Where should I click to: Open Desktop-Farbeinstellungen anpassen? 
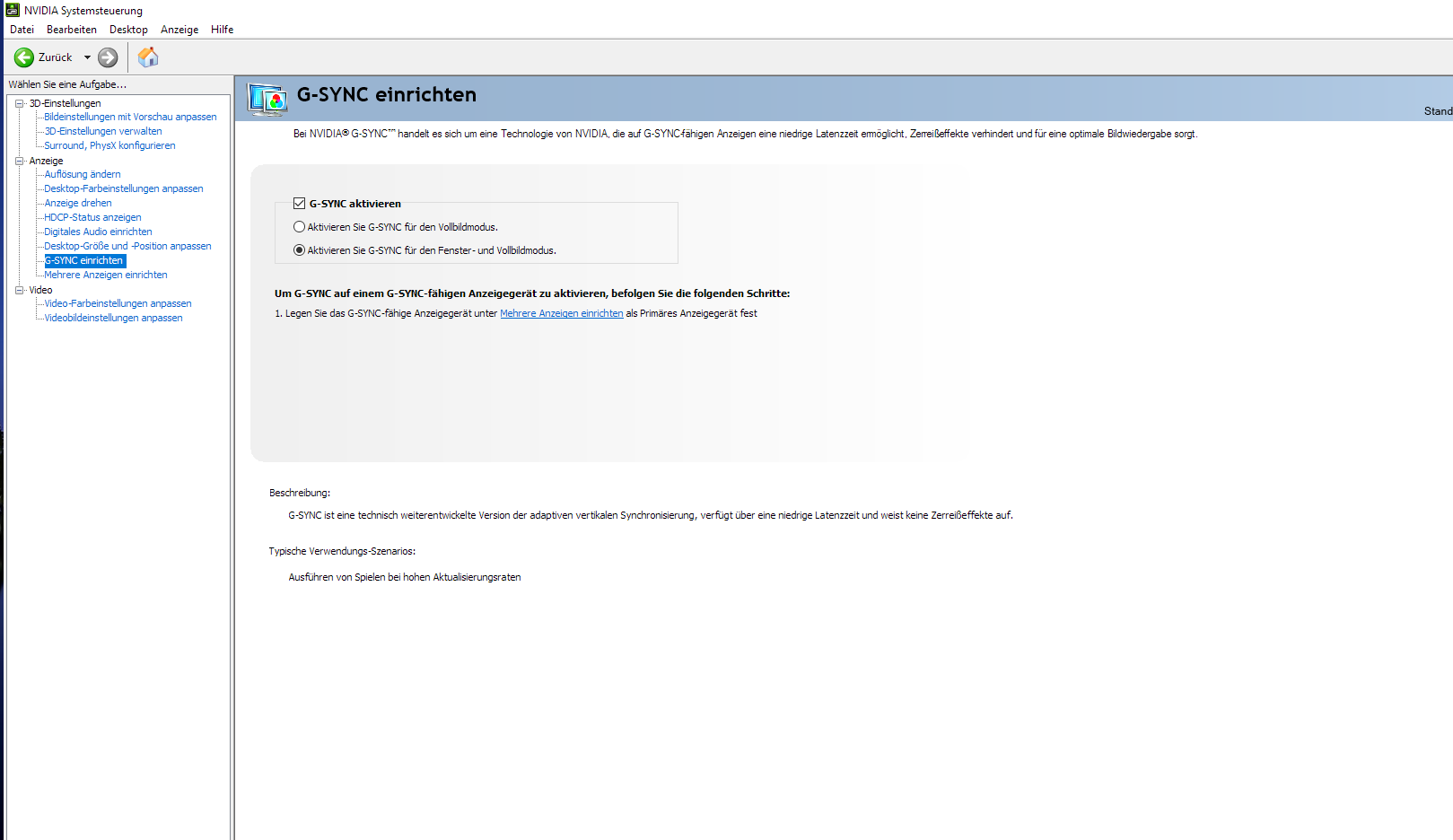(124, 188)
